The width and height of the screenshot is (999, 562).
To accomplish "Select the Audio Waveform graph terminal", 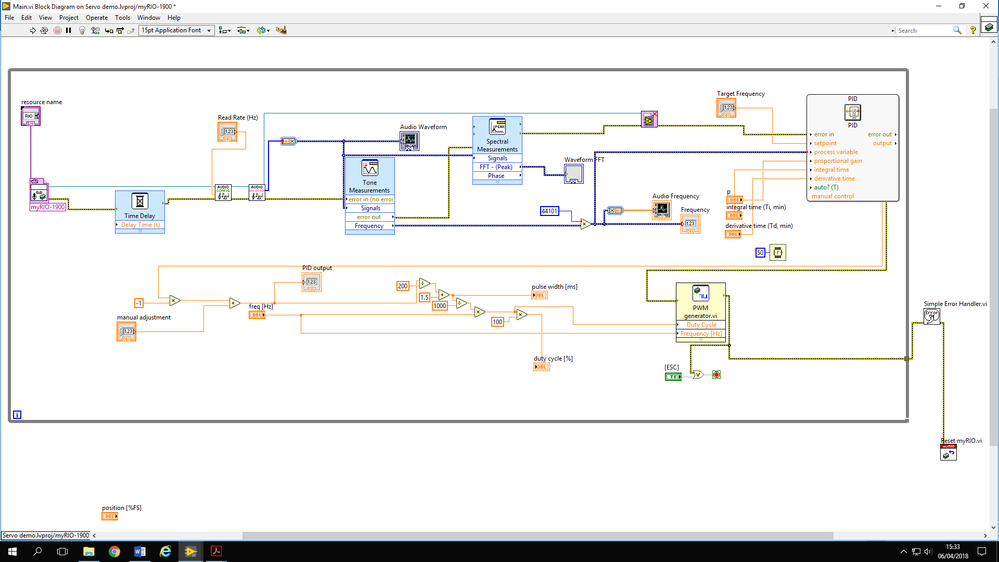I will coord(410,141).
